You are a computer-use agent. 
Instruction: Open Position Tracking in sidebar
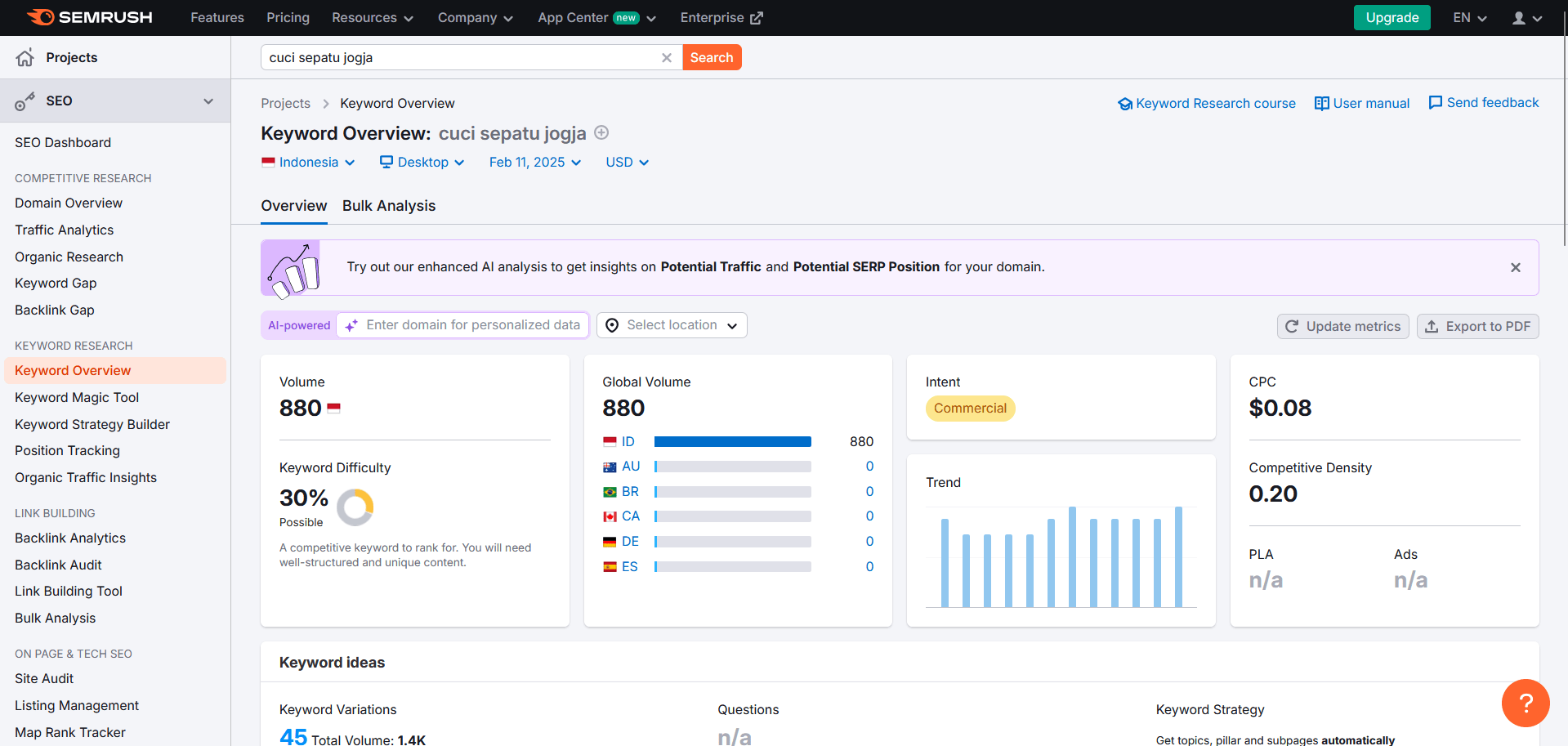pos(67,450)
